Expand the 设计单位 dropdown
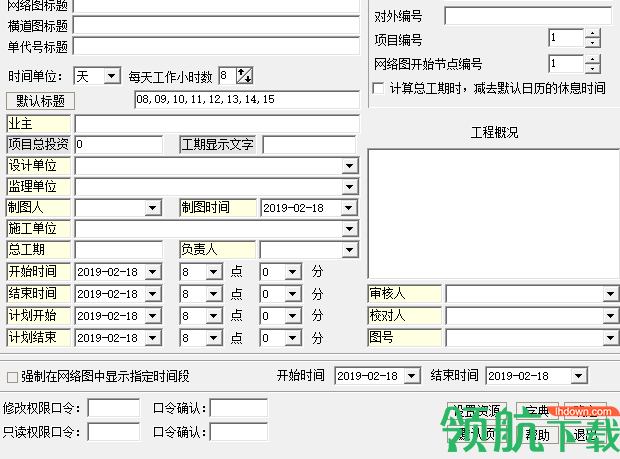This screenshot has height=459, width=620. (x=350, y=166)
